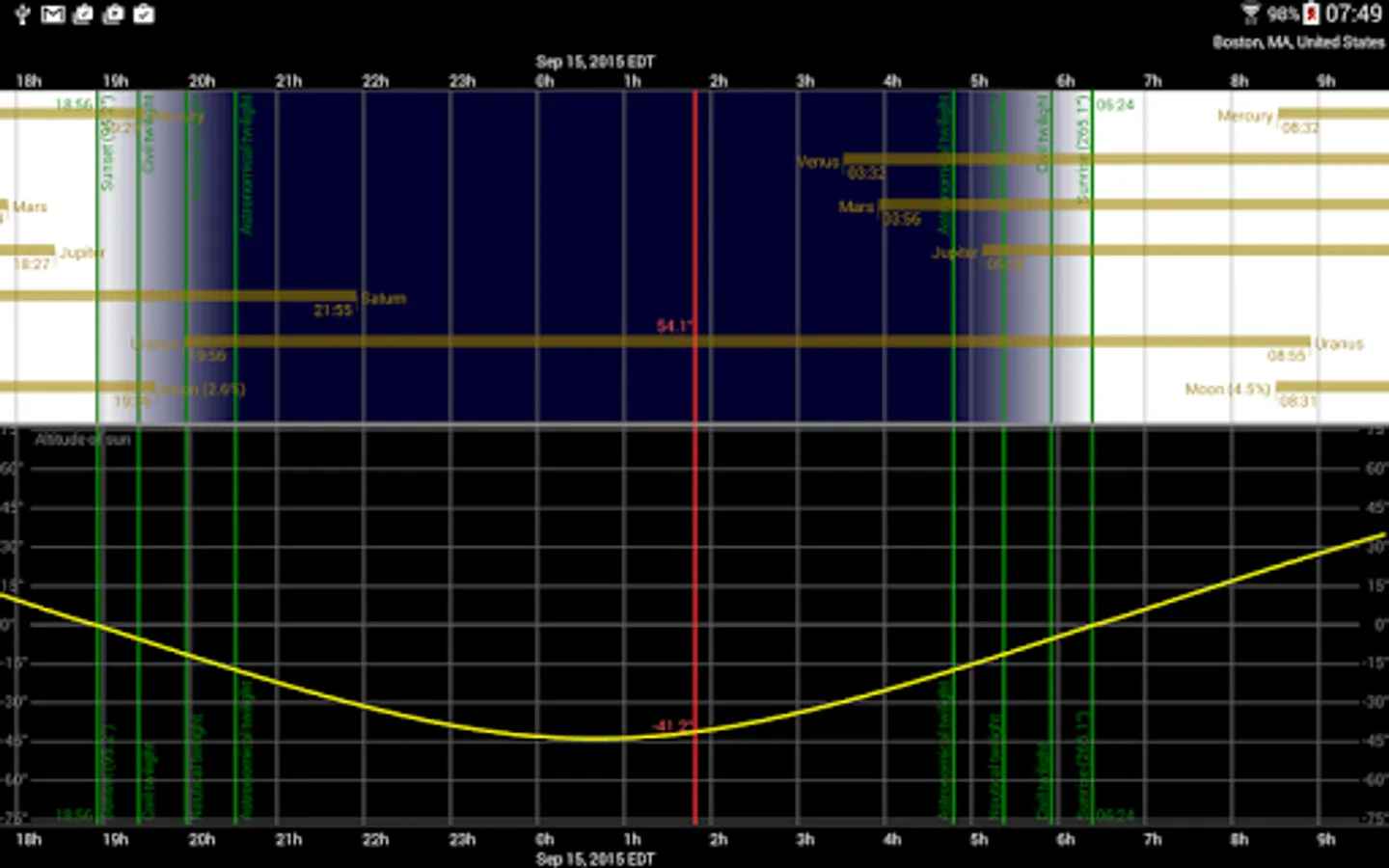Tap the Sep 15, 2015 EDT date below graph
Screen dimensions: 1389x868
(x=595, y=858)
